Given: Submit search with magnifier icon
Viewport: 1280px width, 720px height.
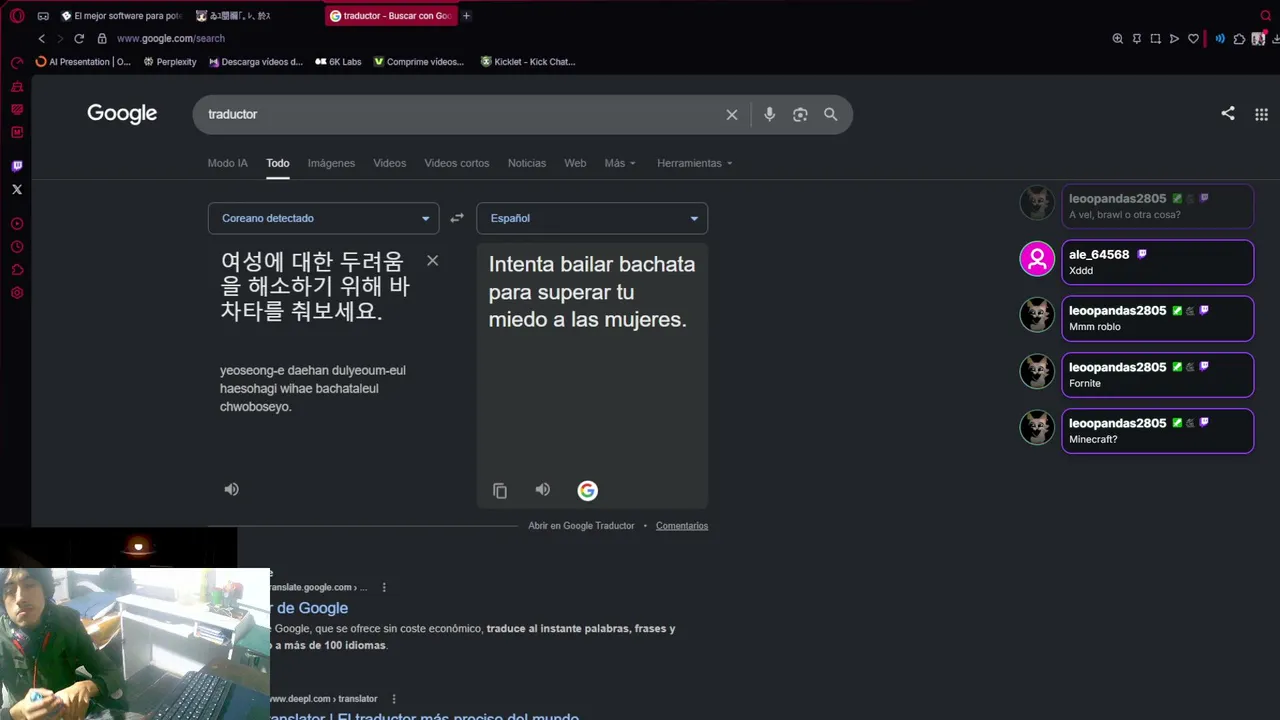Looking at the screenshot, I should tap(831, 115).
